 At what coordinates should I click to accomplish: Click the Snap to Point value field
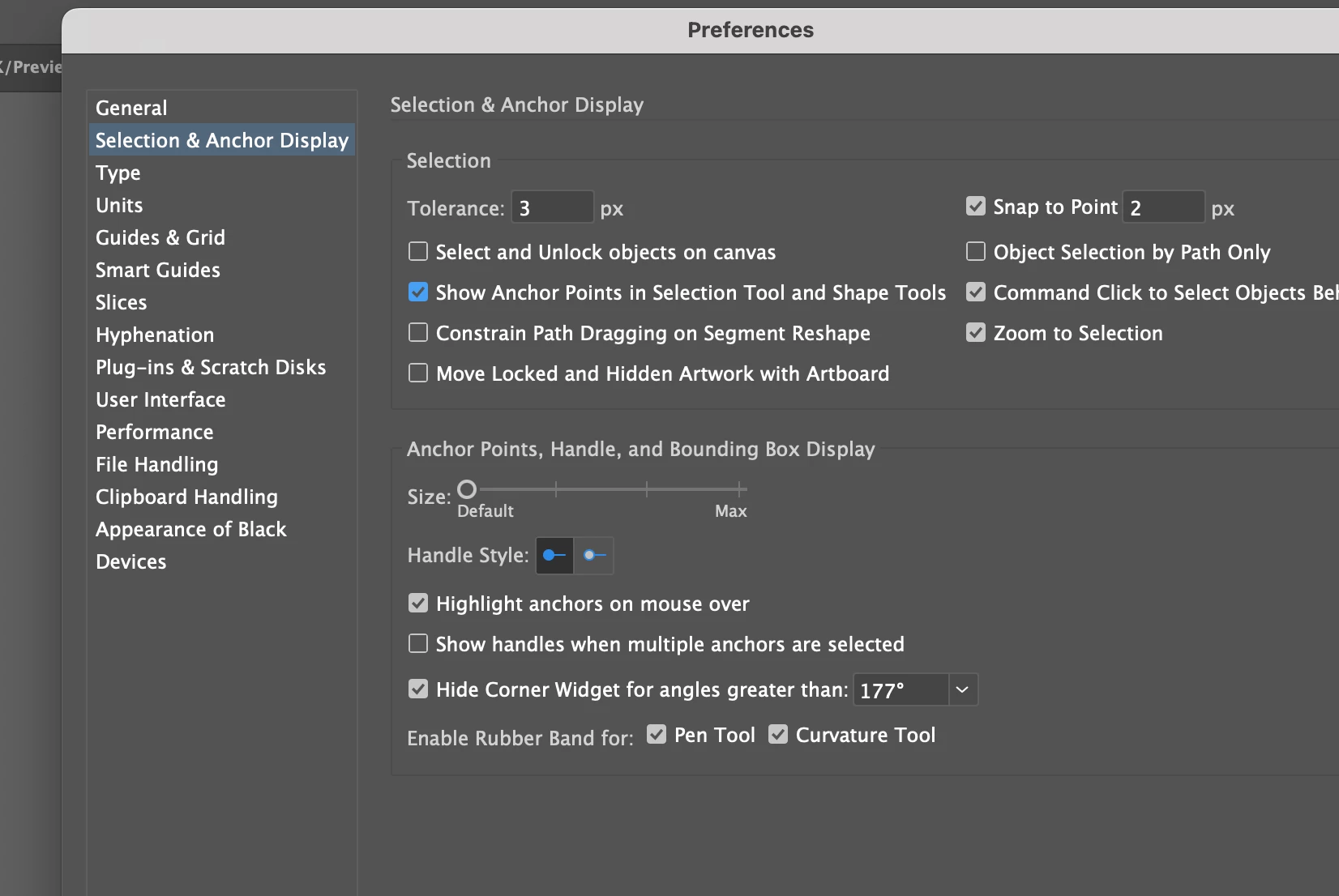coord(1163,208)
